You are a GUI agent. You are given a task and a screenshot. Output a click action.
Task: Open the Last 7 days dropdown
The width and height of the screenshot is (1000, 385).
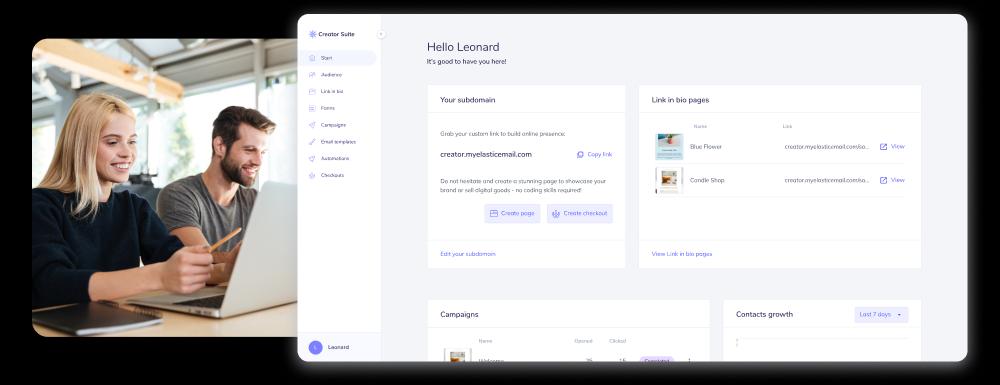(x=881, y=314)
